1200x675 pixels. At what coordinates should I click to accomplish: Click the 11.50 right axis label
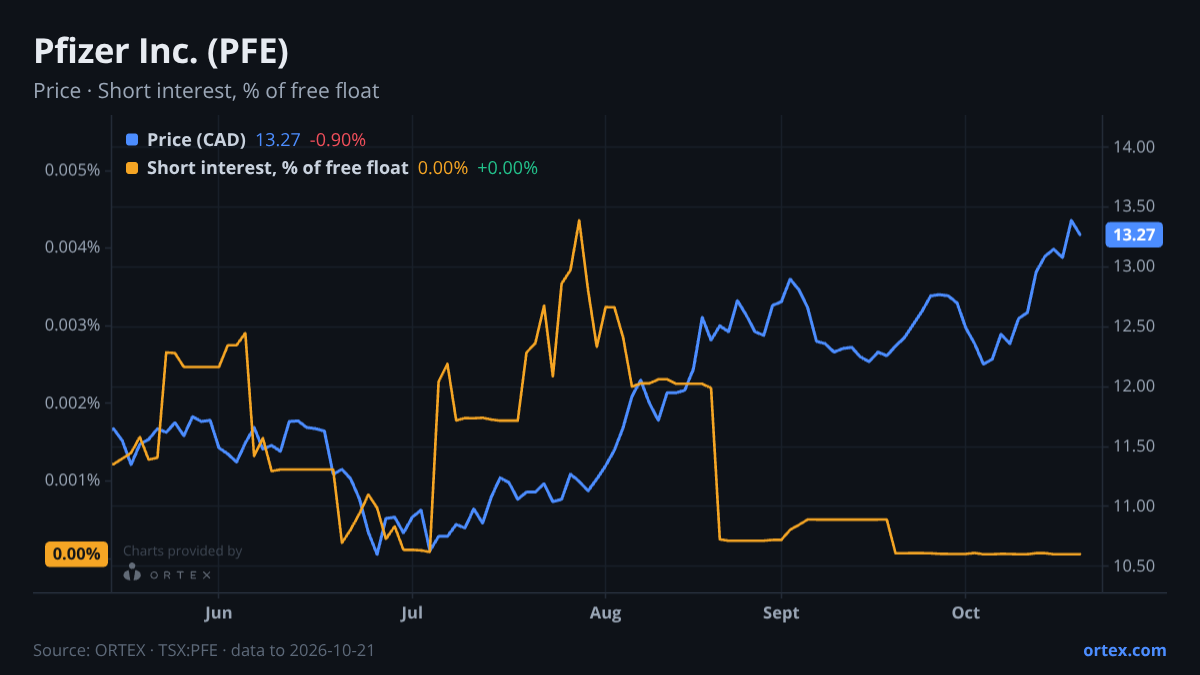coord(1133,447)
